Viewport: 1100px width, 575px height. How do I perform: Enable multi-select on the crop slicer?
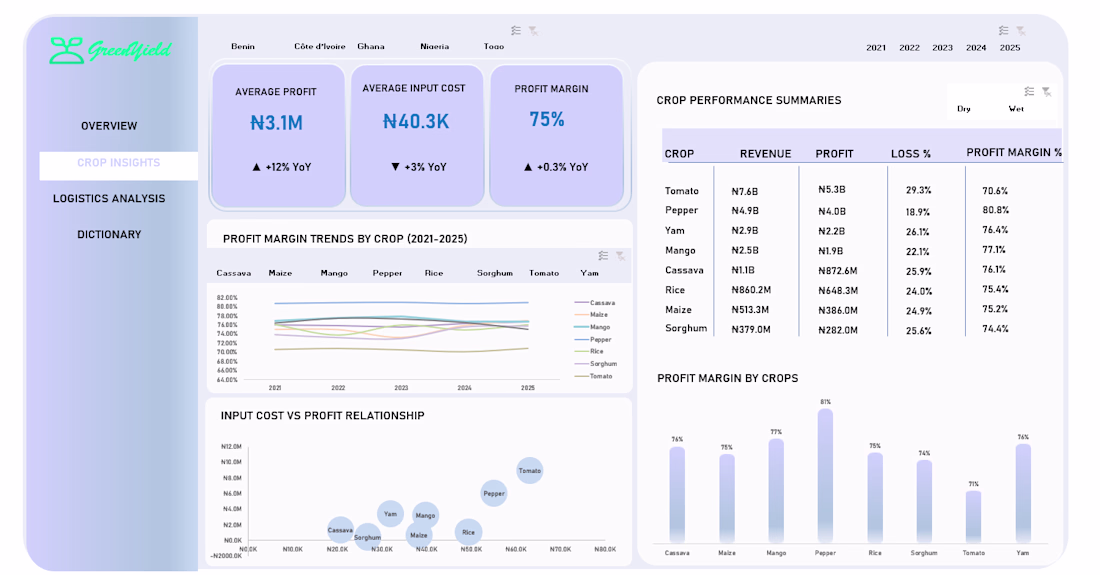point(603,256)
